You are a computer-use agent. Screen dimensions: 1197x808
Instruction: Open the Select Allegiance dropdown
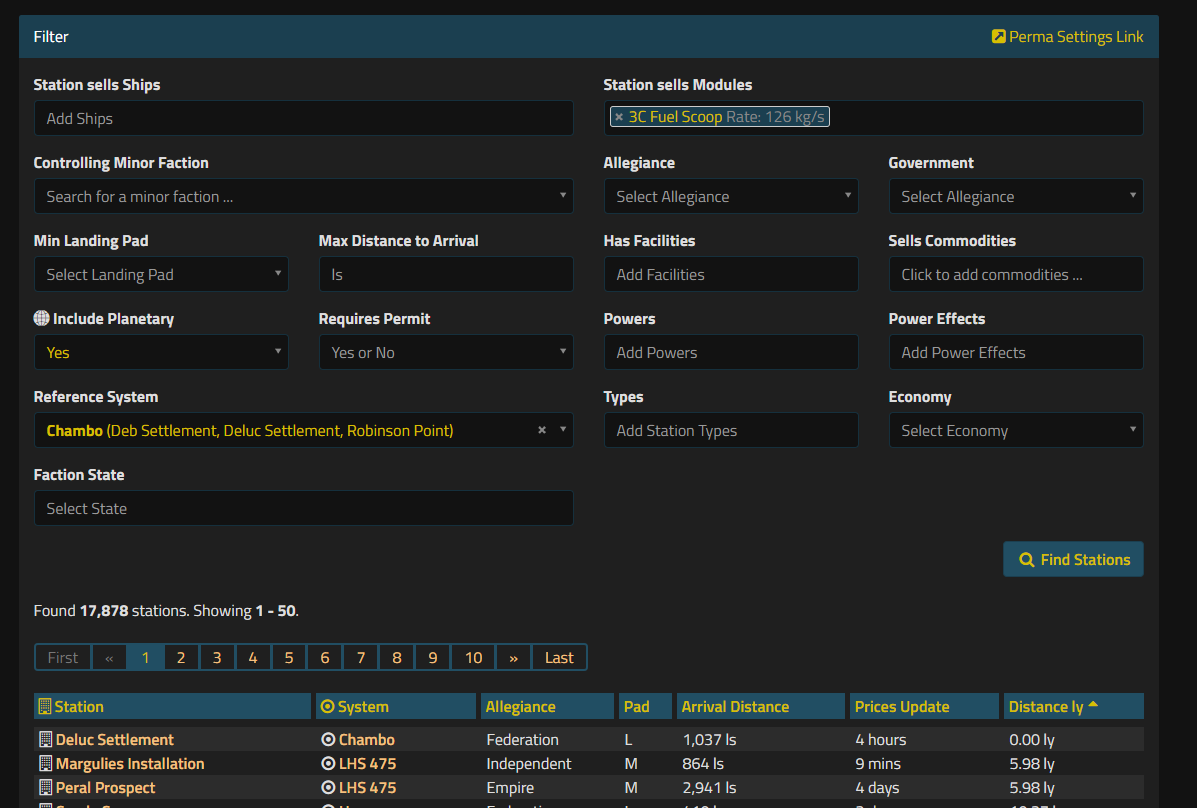pyautogui.click(x=731, y=196)
